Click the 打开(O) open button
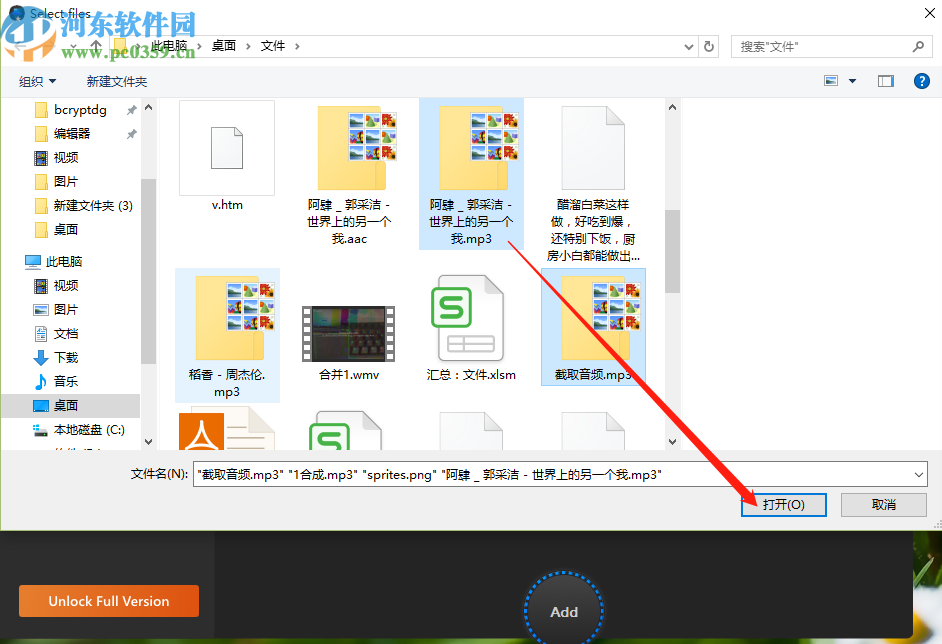Viewport: 942px width, 644px height. coord(783,505)
